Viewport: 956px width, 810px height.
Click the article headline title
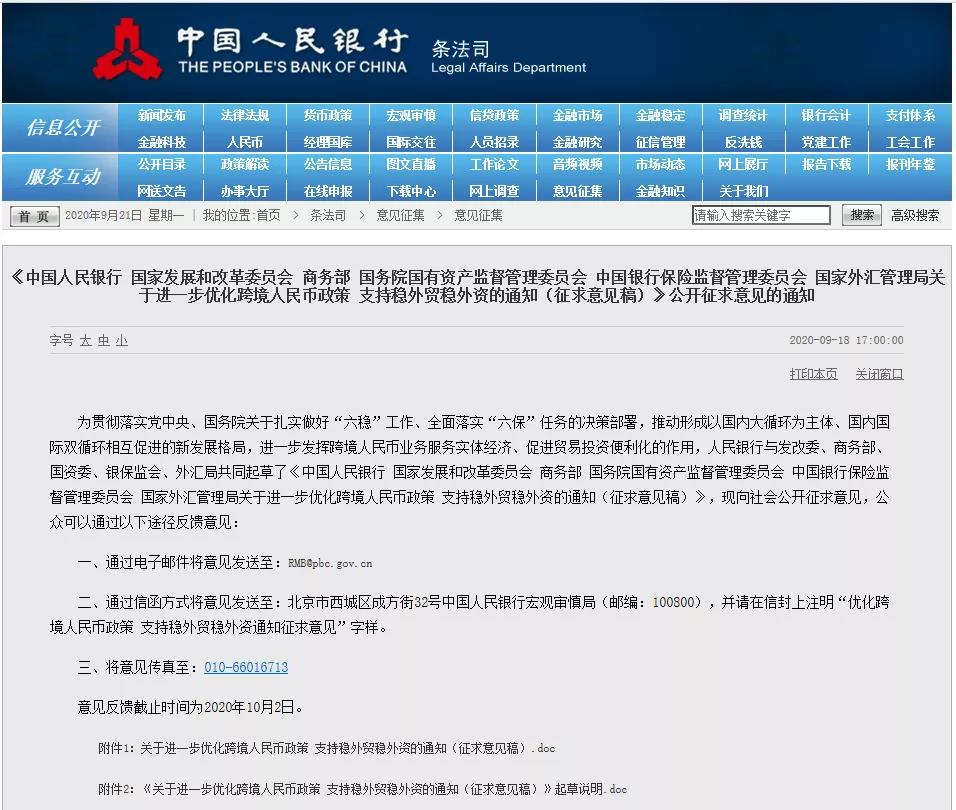(x=477, y=286)
